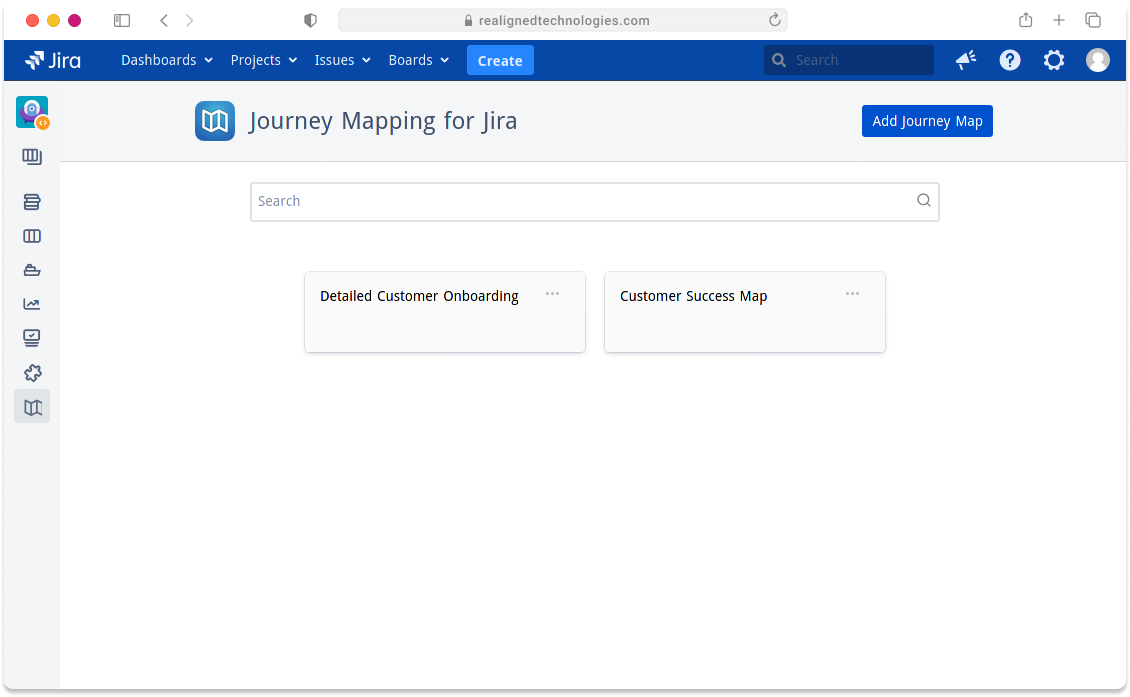Toggle the Safari sidebar button
Viewport: 1130px width, 697px height.
click(122, 21)
